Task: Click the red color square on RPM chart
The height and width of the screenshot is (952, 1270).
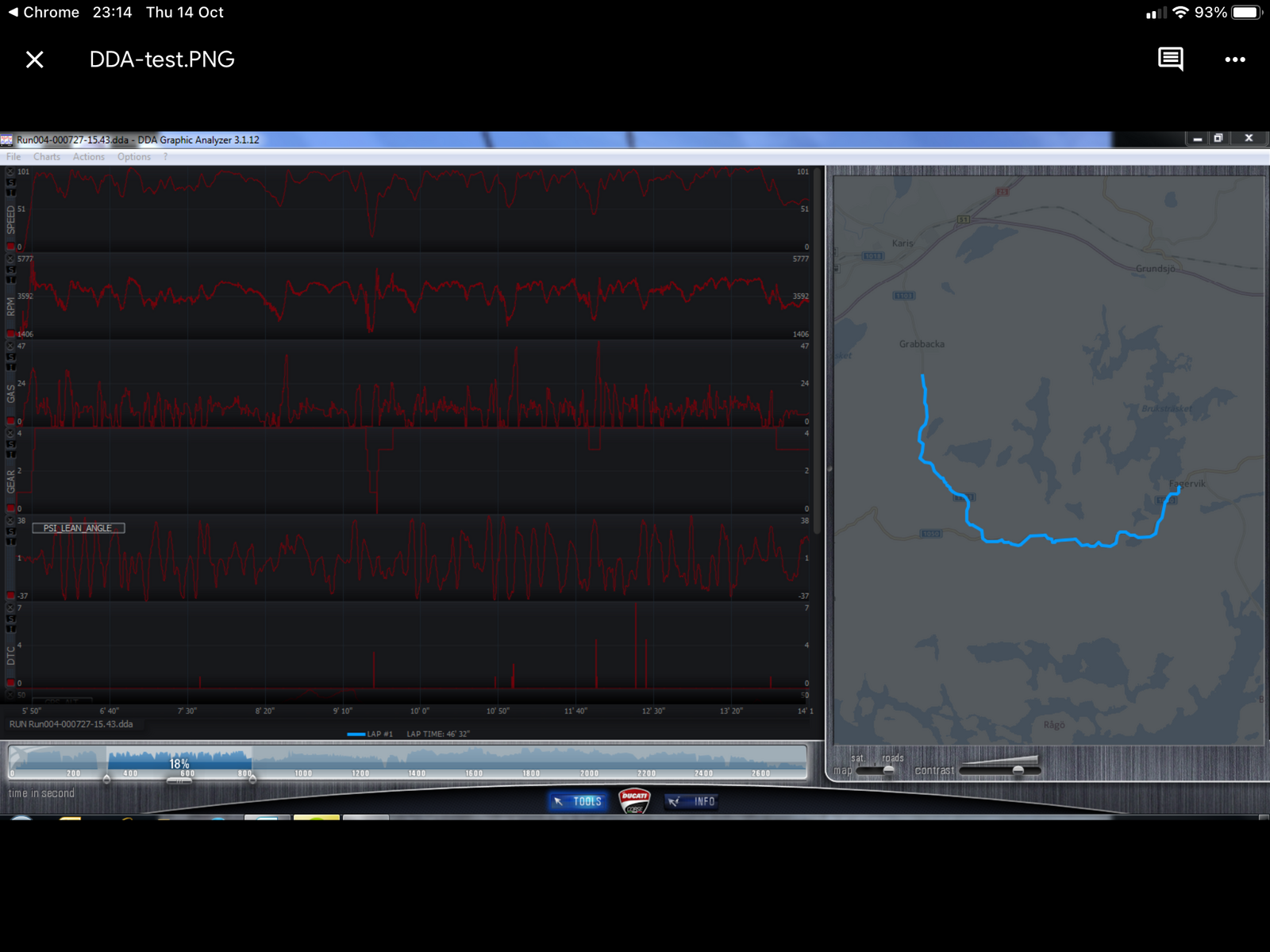Action: (11, 334)
